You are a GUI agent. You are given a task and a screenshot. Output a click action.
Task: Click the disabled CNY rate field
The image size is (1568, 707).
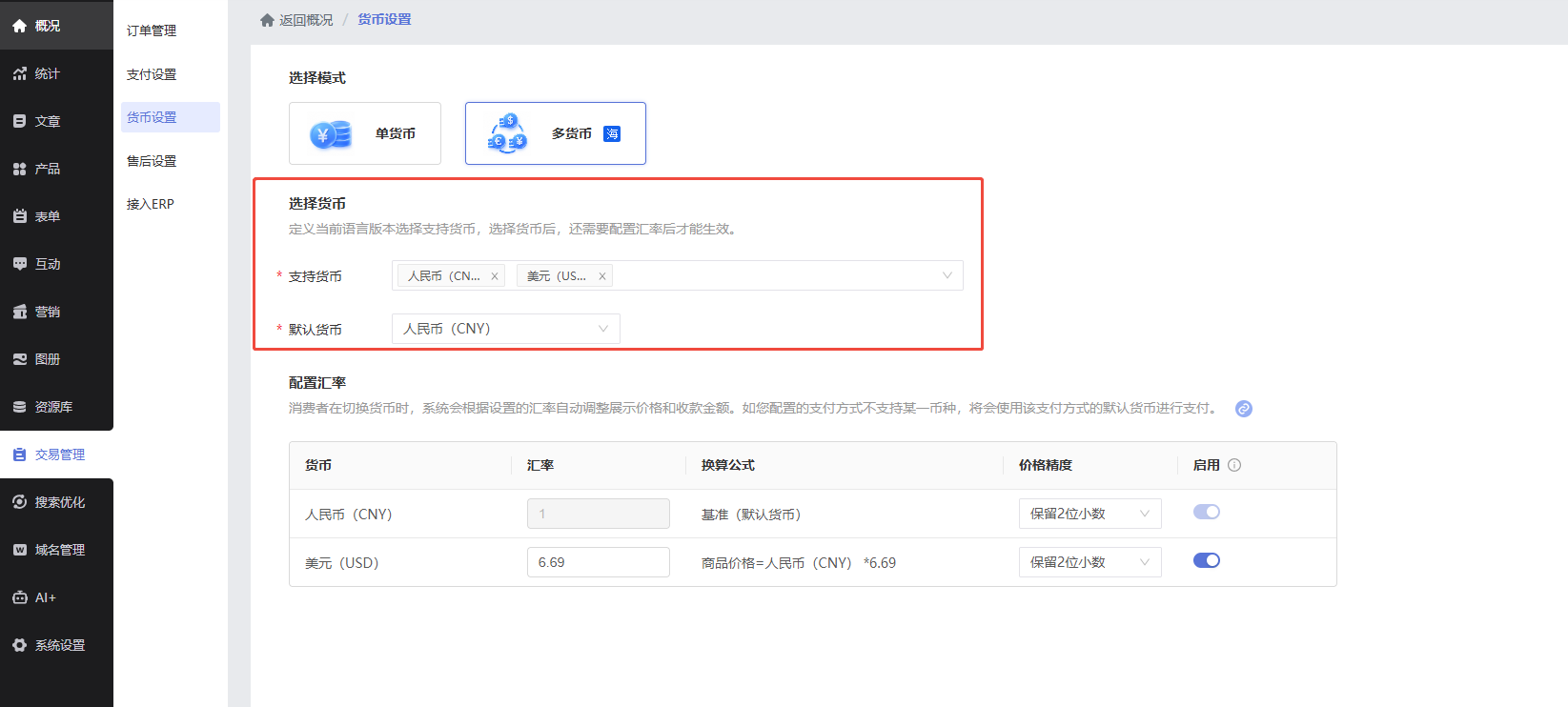599,514
